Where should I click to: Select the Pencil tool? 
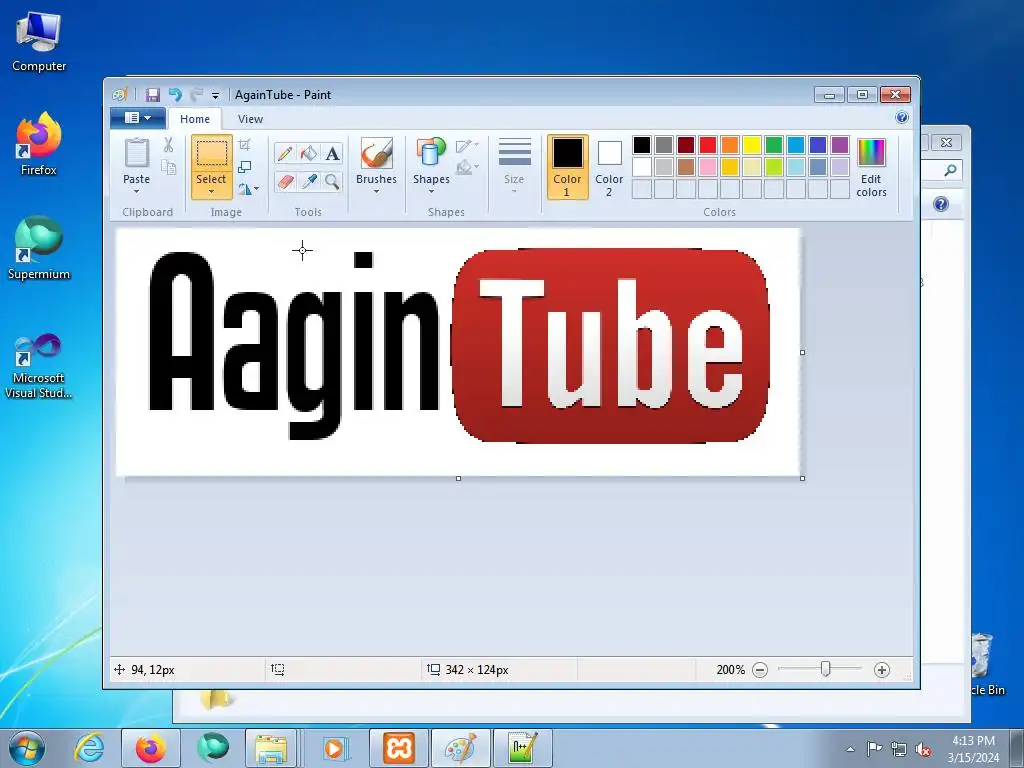[x=285, y=153]
